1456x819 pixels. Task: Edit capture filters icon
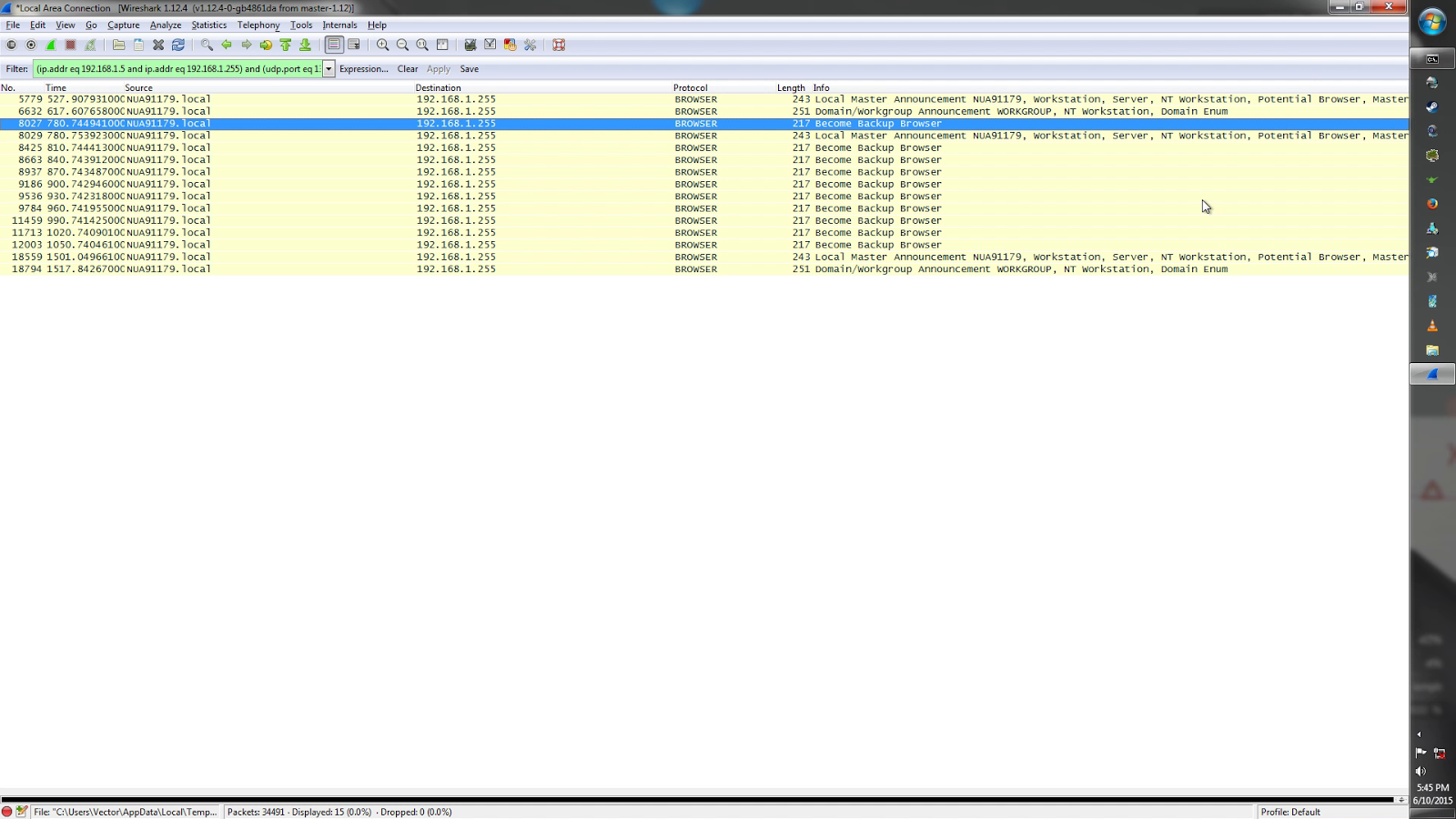pyautogui.click(x=470, y=45)
